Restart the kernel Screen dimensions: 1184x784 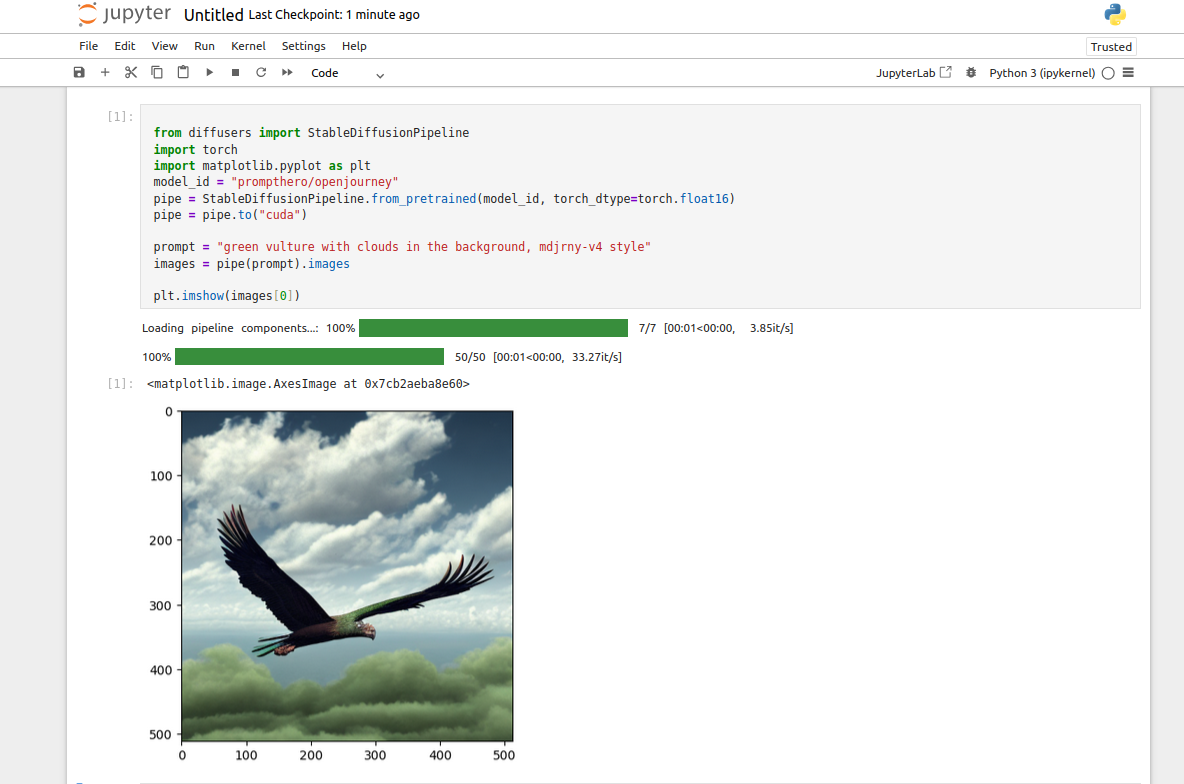[261, 73]
